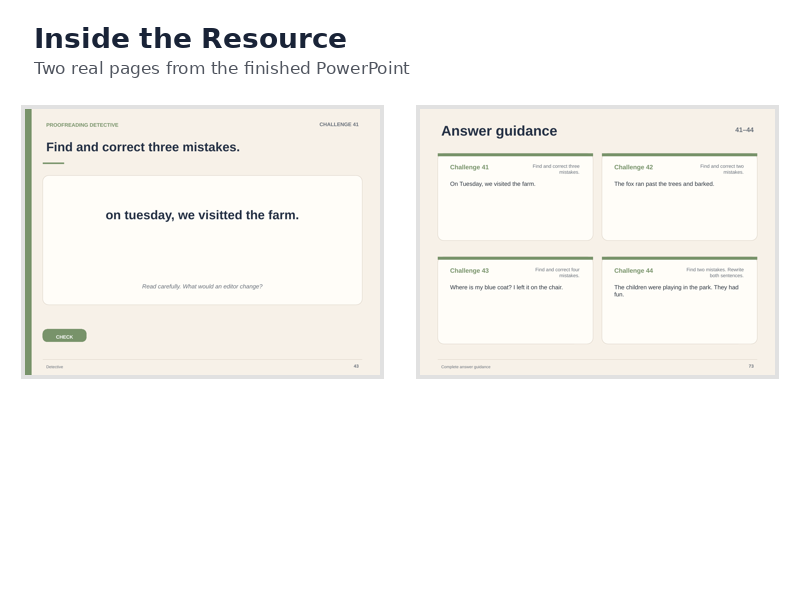Click the answer 'On Tuesday, we visited the farm.'
The width and height of the screenshot is (800, 600).
[492, 184]
